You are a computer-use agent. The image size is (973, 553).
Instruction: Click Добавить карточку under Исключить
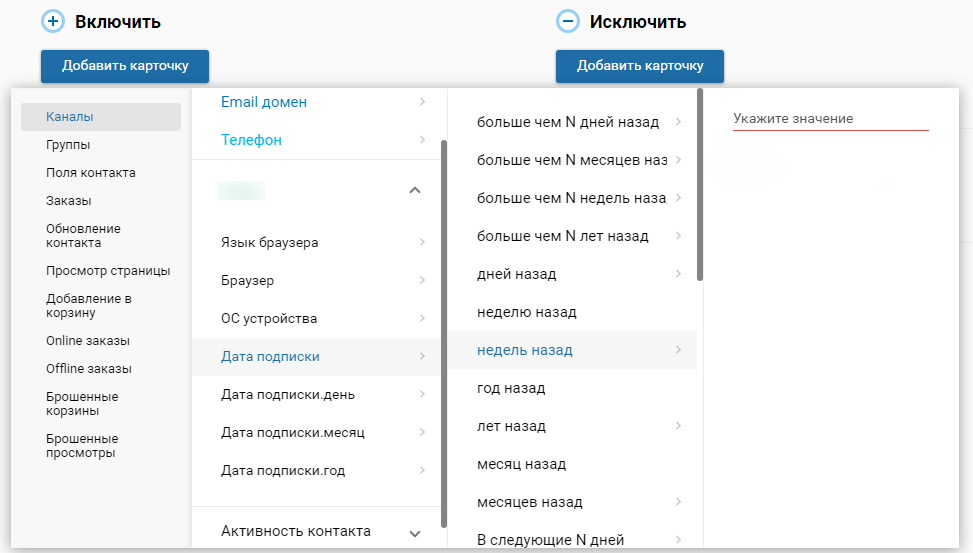pyautogui.click(x=640, y=66)
